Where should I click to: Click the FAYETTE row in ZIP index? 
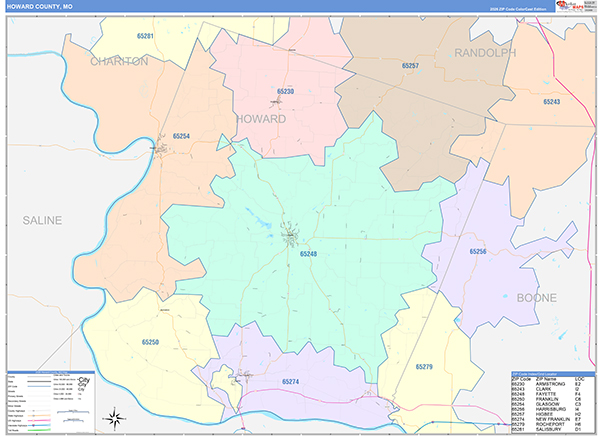[x=553, y=394]
